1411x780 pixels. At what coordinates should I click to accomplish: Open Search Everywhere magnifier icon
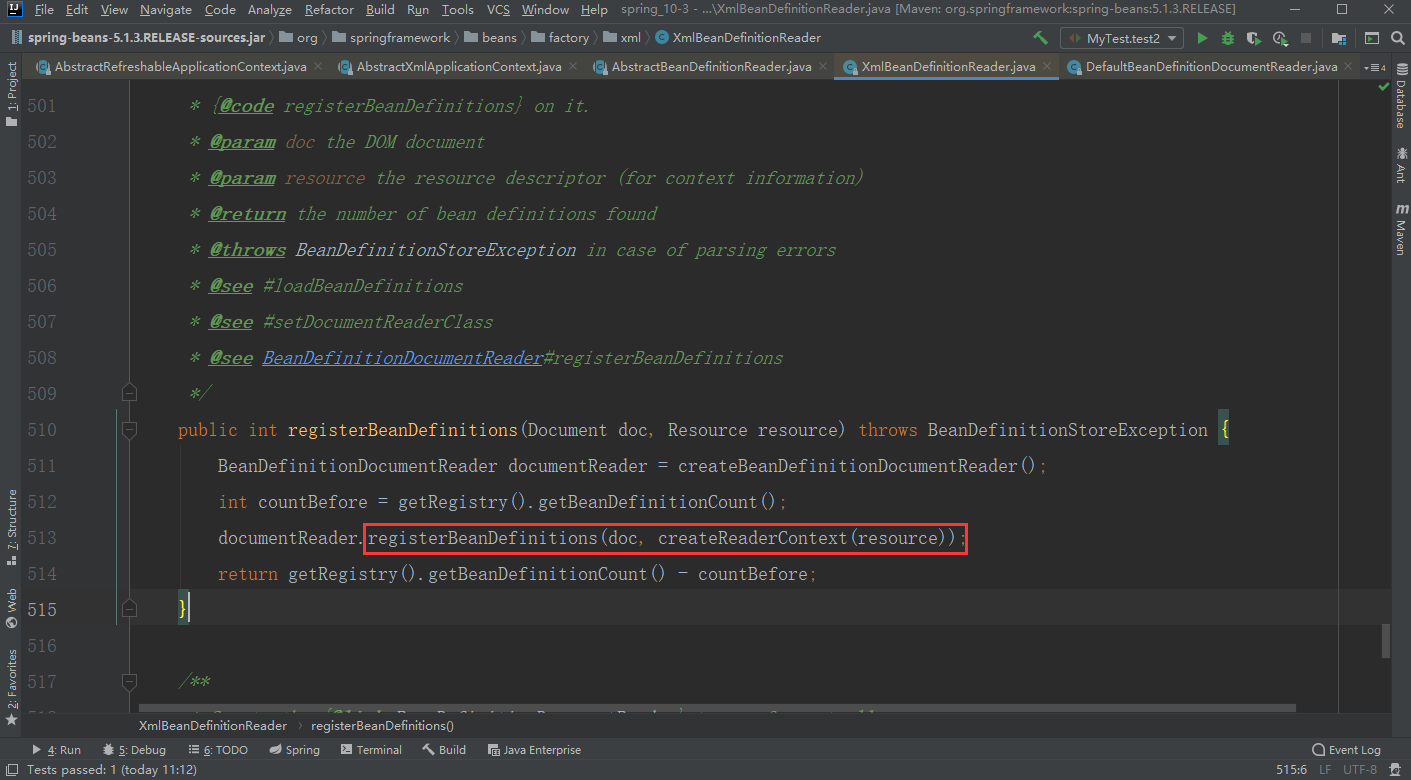[1396, 38]
